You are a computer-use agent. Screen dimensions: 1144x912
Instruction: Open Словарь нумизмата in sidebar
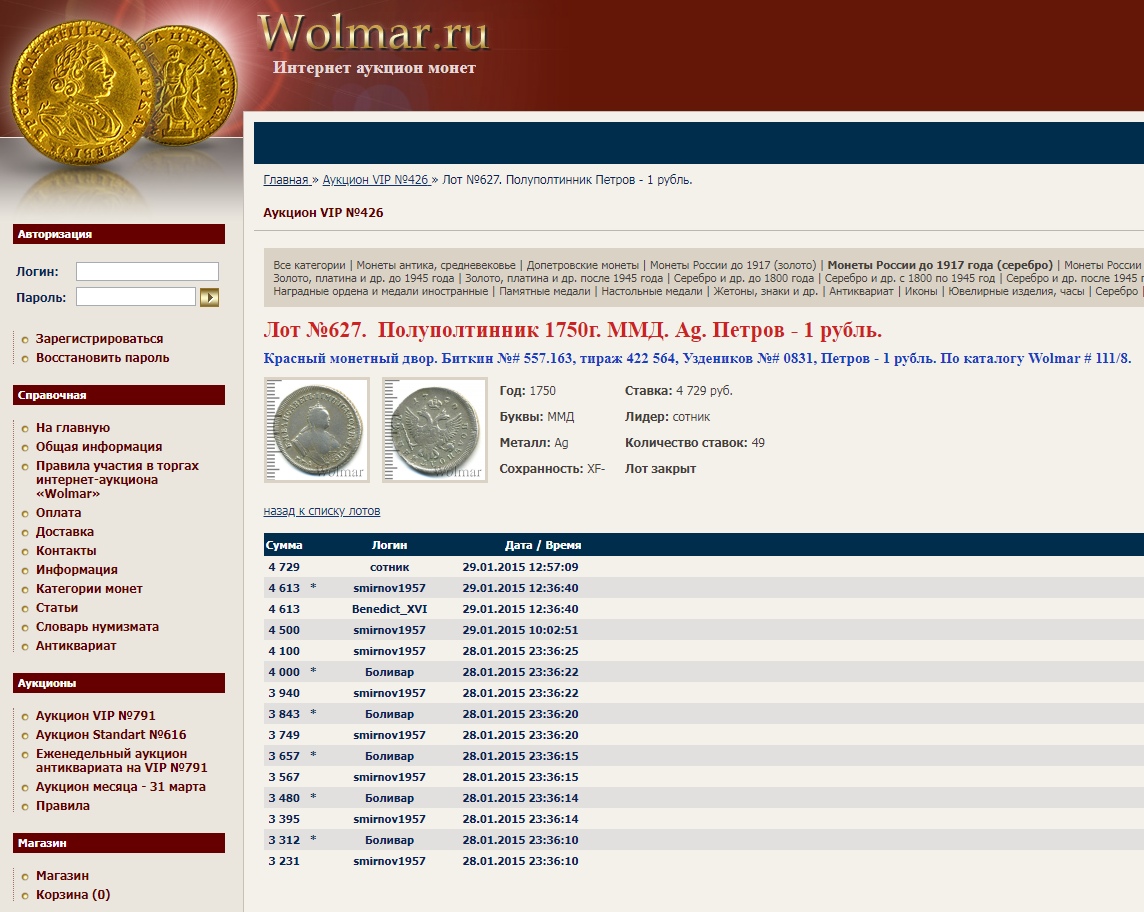click(x=97, y=627)
